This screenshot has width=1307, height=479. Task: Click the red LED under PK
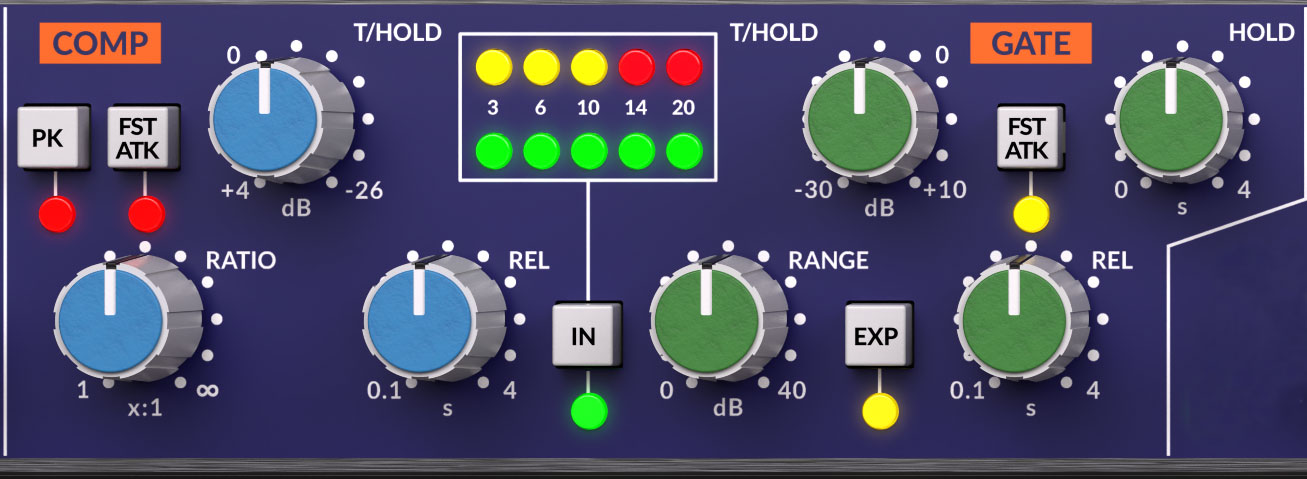(55, 212)
